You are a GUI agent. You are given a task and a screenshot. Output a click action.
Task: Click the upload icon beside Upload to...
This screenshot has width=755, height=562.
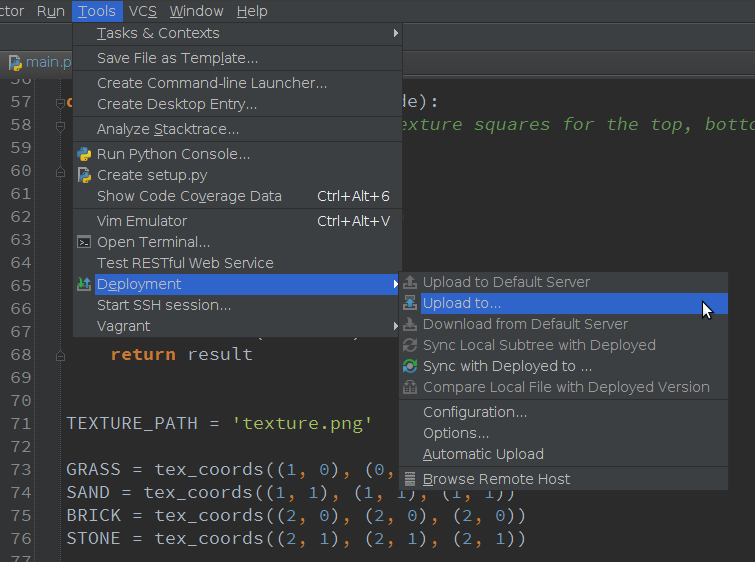click(x=410, y=303)
